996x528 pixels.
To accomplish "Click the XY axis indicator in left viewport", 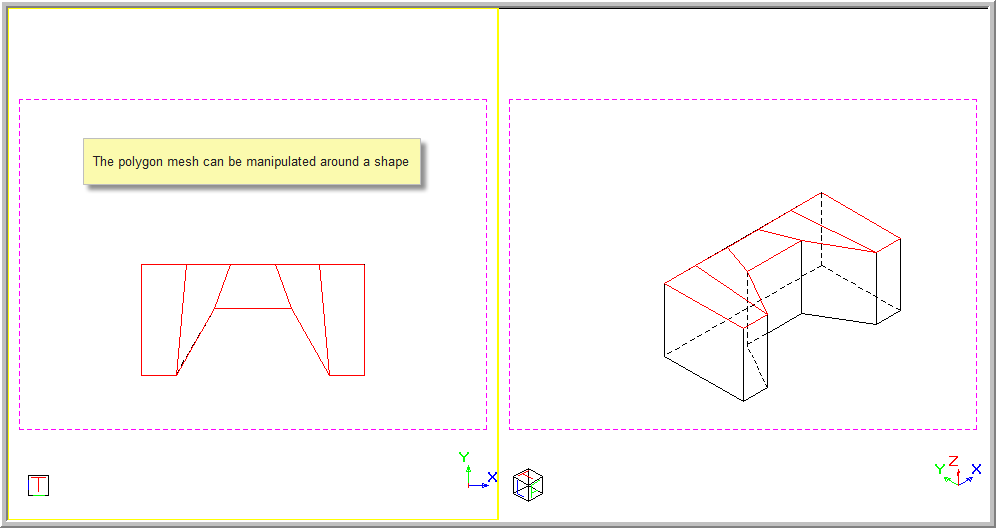I will pyautogui.click(x=475, y=472).
